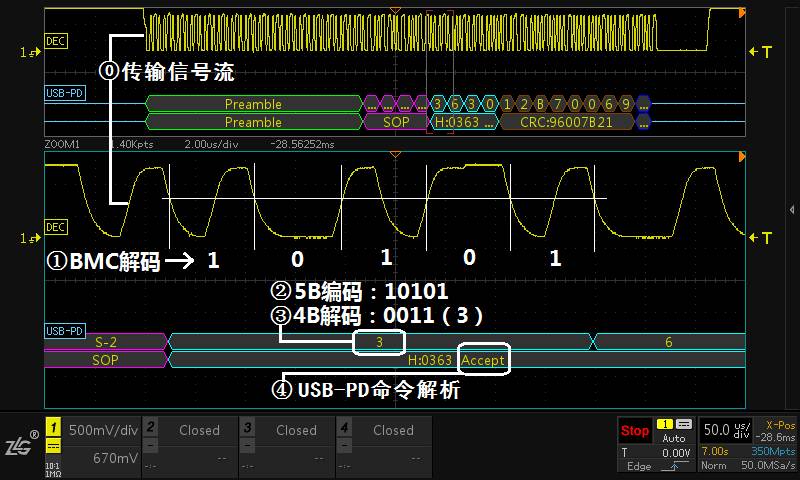Click channel 3 coupling dash icon

(247, 445)
